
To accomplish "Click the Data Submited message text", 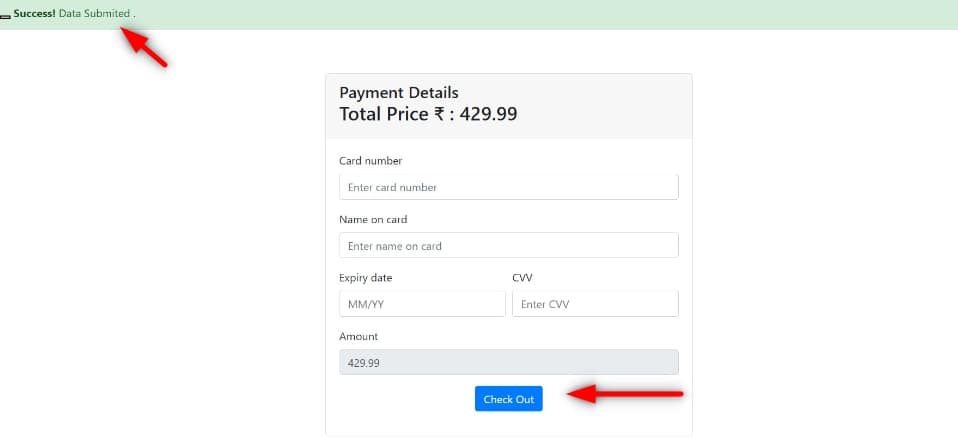I will (x=96, y=14).
